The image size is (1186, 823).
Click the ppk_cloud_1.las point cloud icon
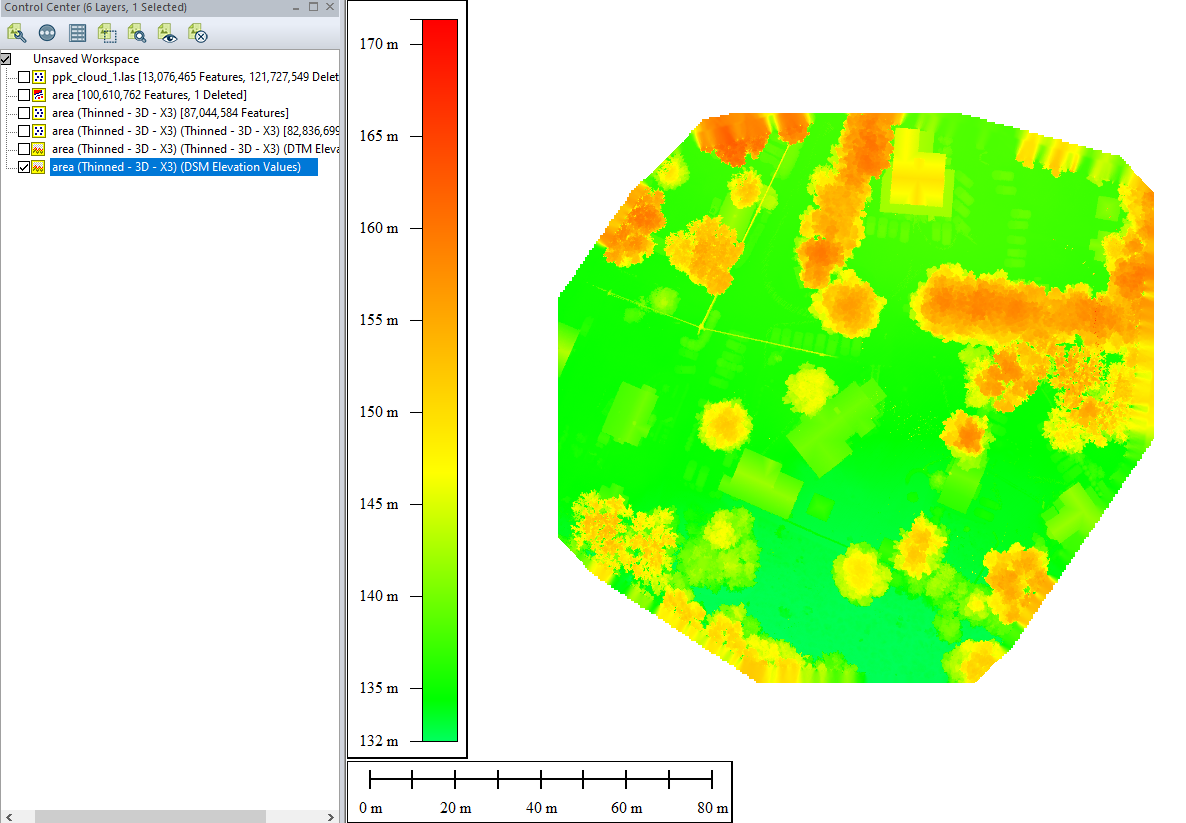point(39,76)
